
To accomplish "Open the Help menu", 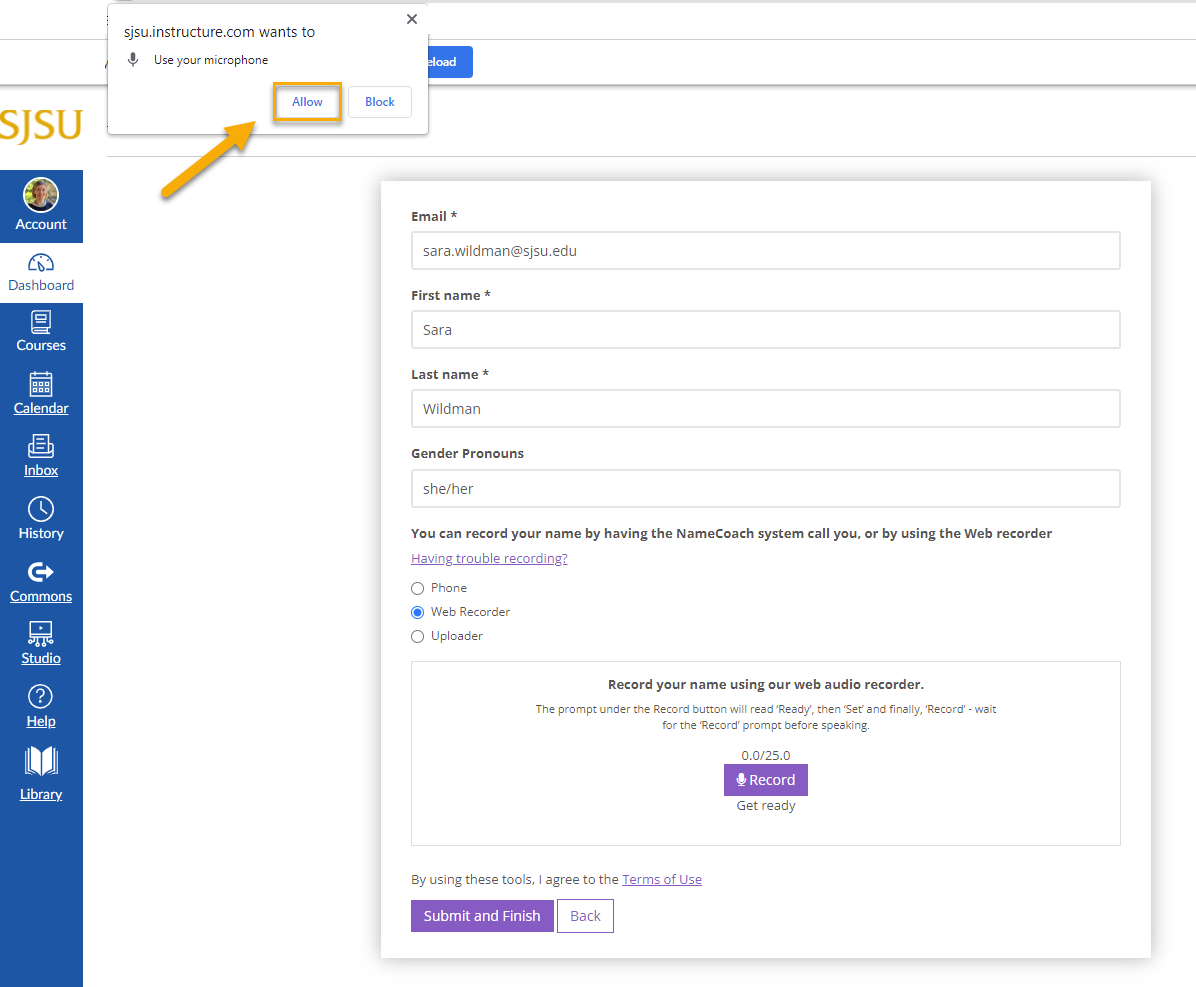I will point(41,706).
